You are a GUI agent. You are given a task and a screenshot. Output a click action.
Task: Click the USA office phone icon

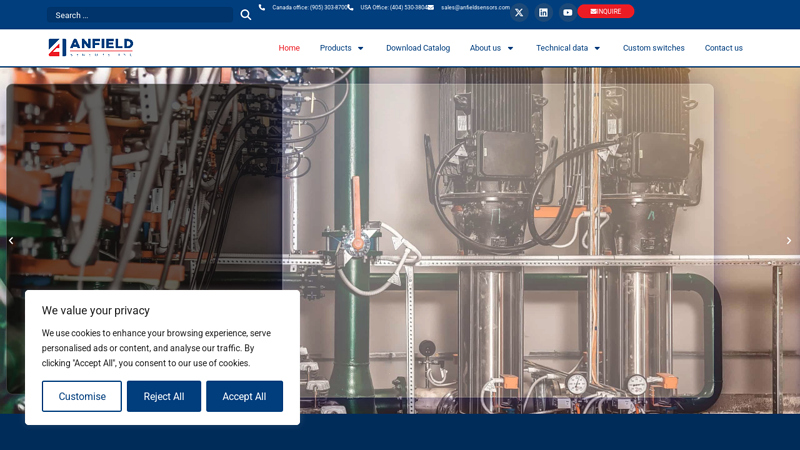(351, 7)
